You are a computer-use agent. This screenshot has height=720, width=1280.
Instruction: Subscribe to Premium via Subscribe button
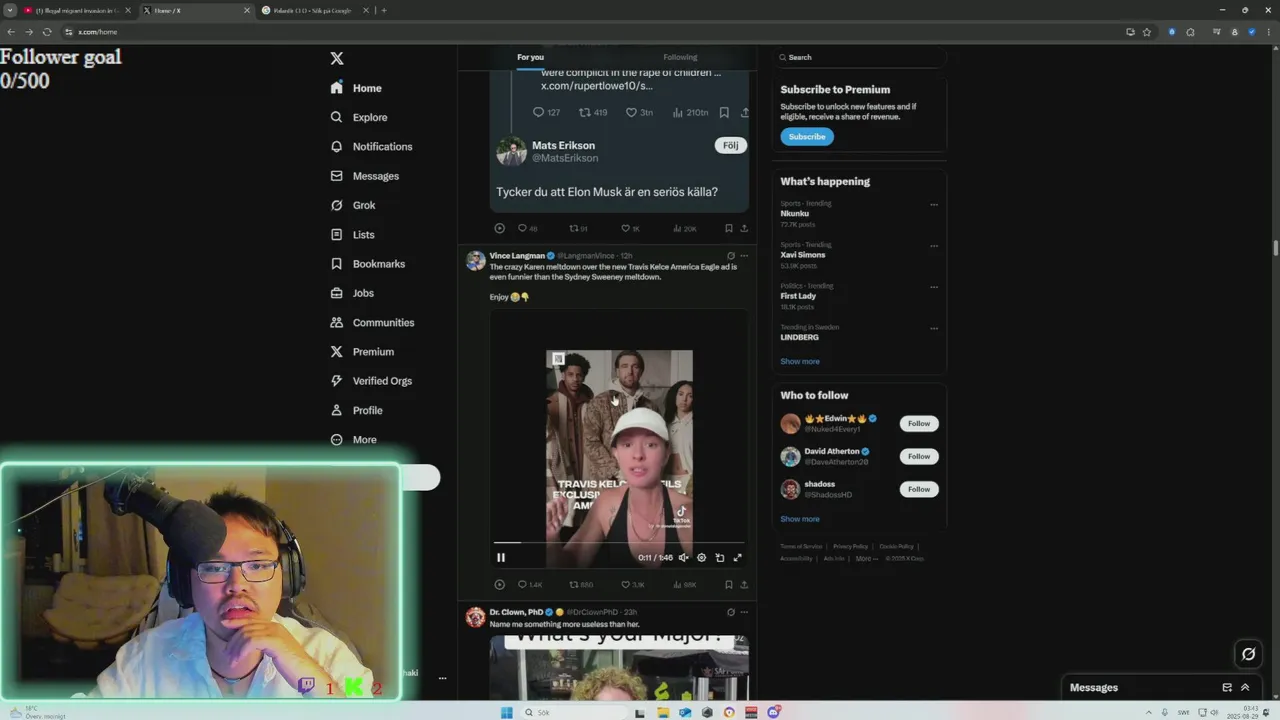click(x=807, y=137)
